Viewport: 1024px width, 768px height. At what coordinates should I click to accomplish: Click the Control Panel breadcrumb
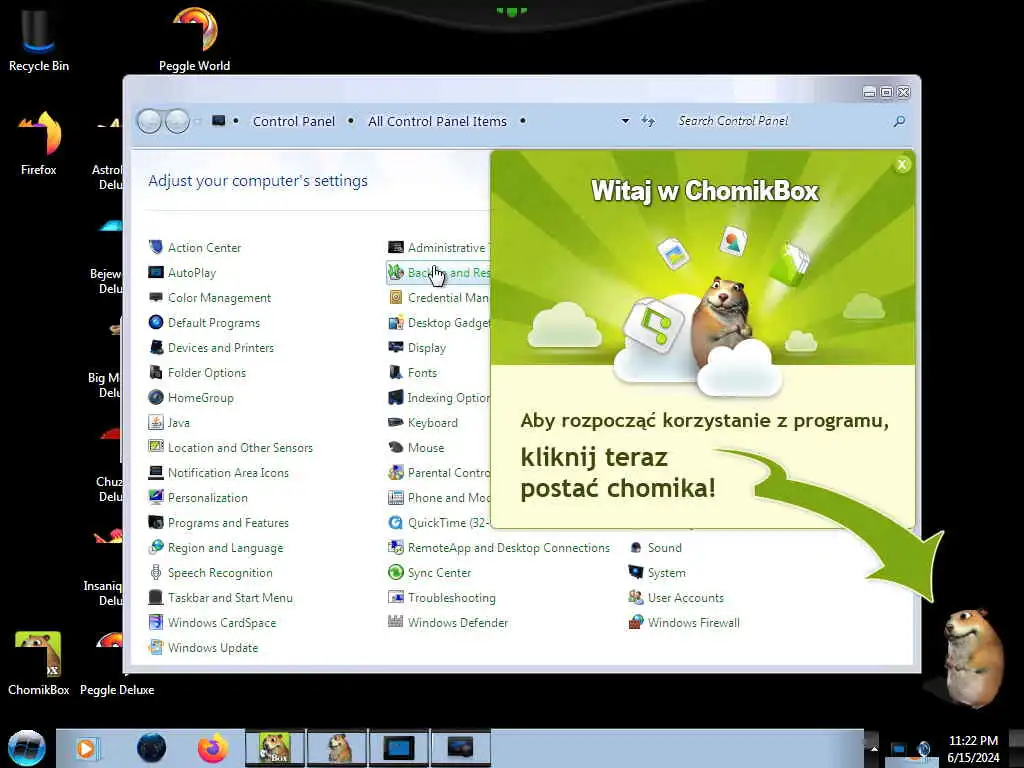pos(294,121)
